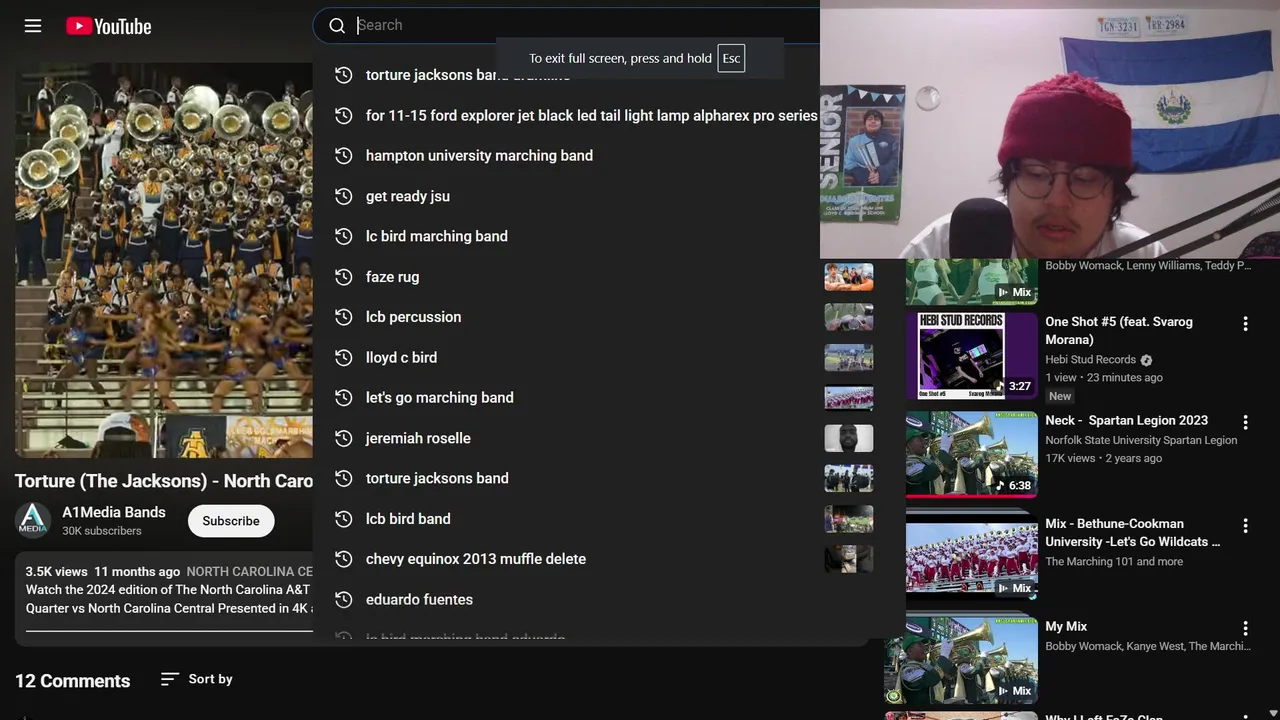This screenshot has width=1280, height=720.
Task: Click history clock icon beside 'jeremiah roselle'
Action: 343,438
